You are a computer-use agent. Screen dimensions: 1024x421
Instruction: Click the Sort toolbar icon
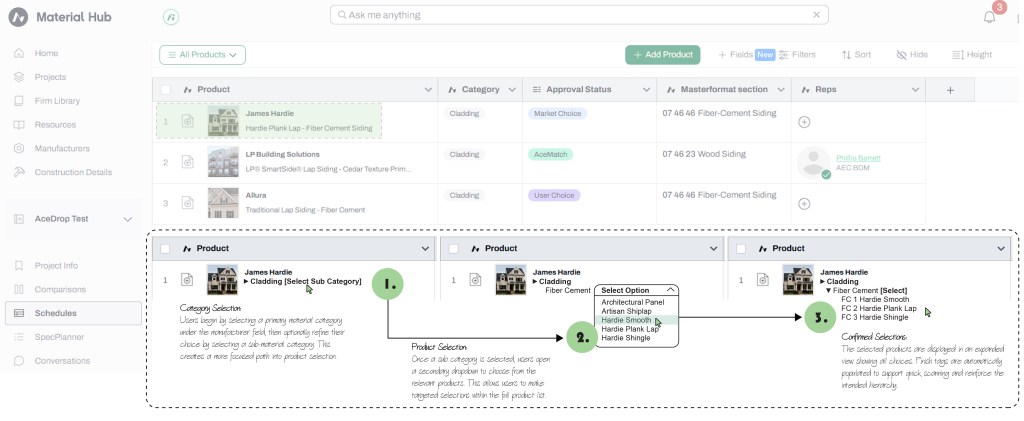tap(856, 55)
